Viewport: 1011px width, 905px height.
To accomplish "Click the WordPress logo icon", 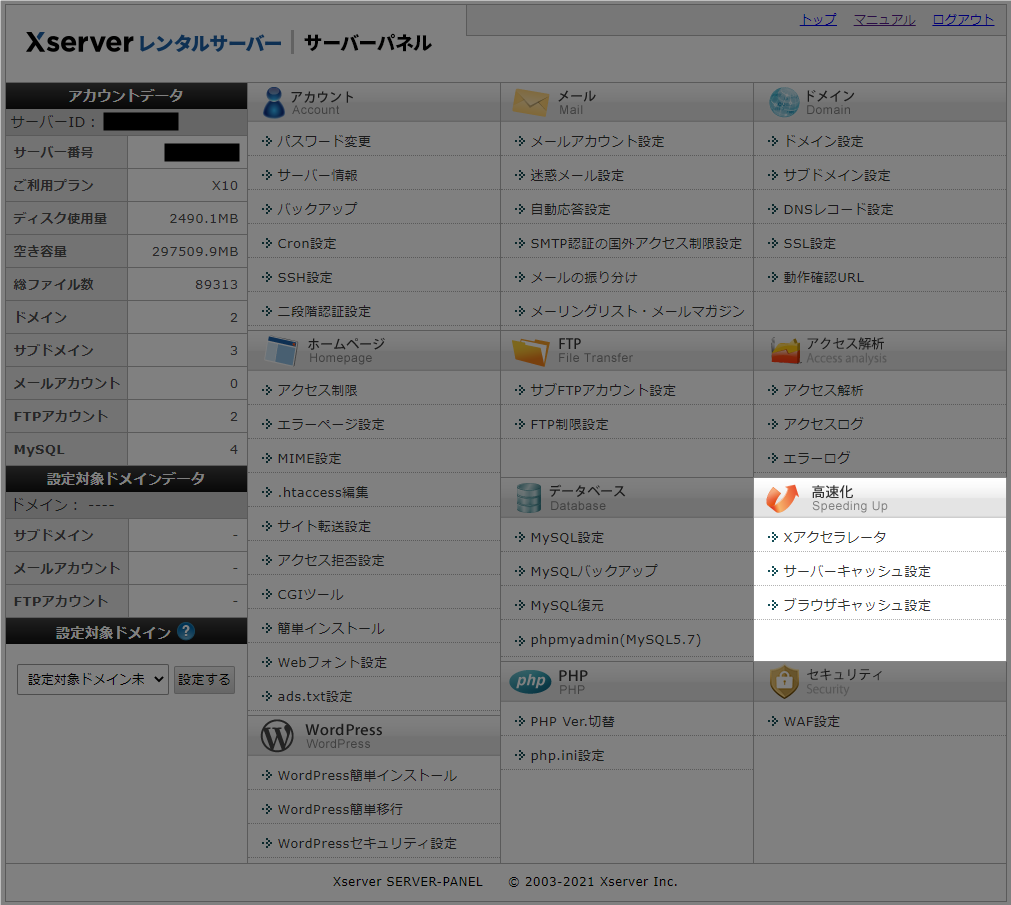I will click(x=277, y=736).
